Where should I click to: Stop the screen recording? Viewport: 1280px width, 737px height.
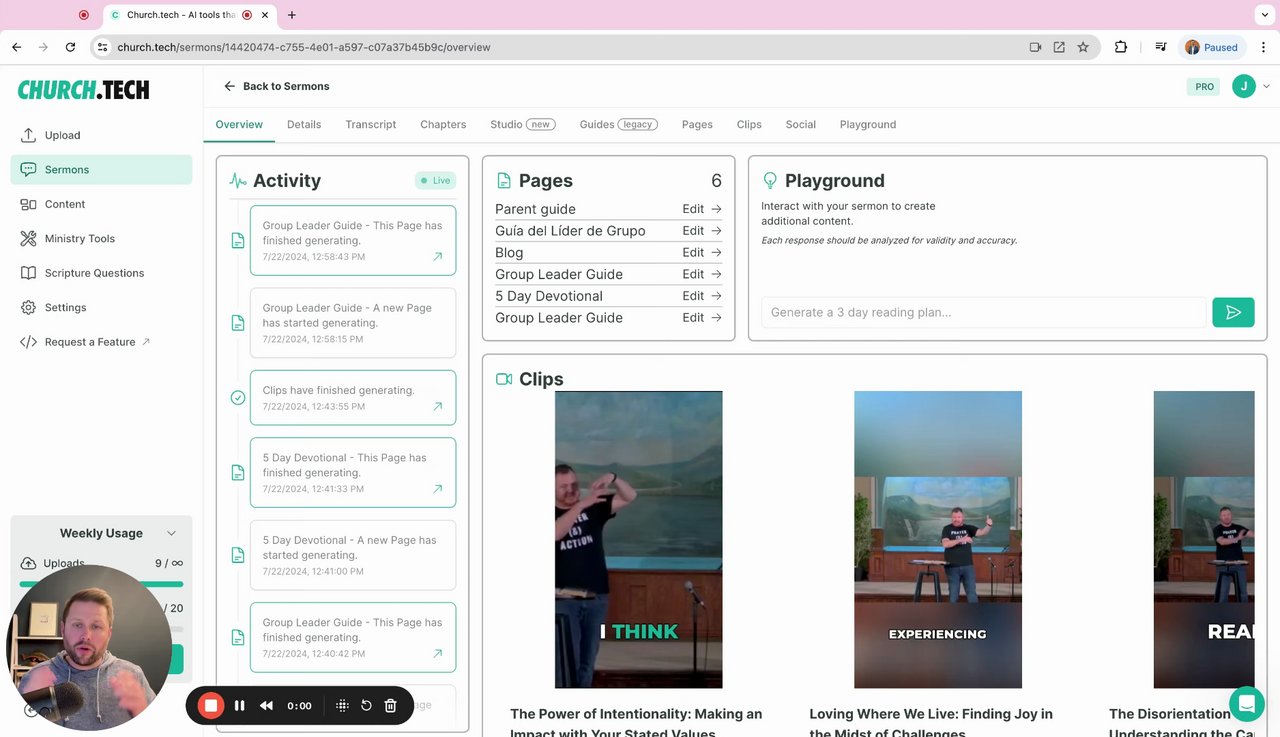211,705
